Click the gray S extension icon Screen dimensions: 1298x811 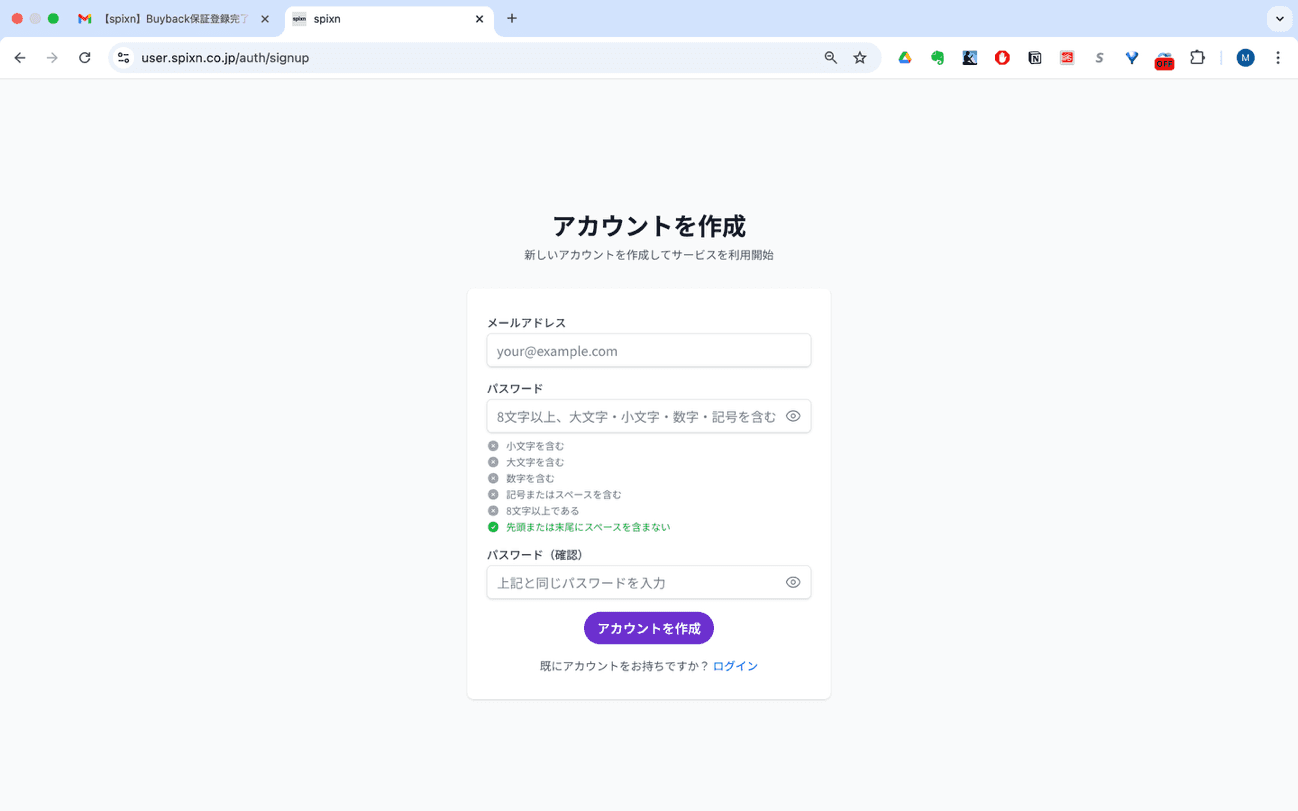tap(1099, 58)
